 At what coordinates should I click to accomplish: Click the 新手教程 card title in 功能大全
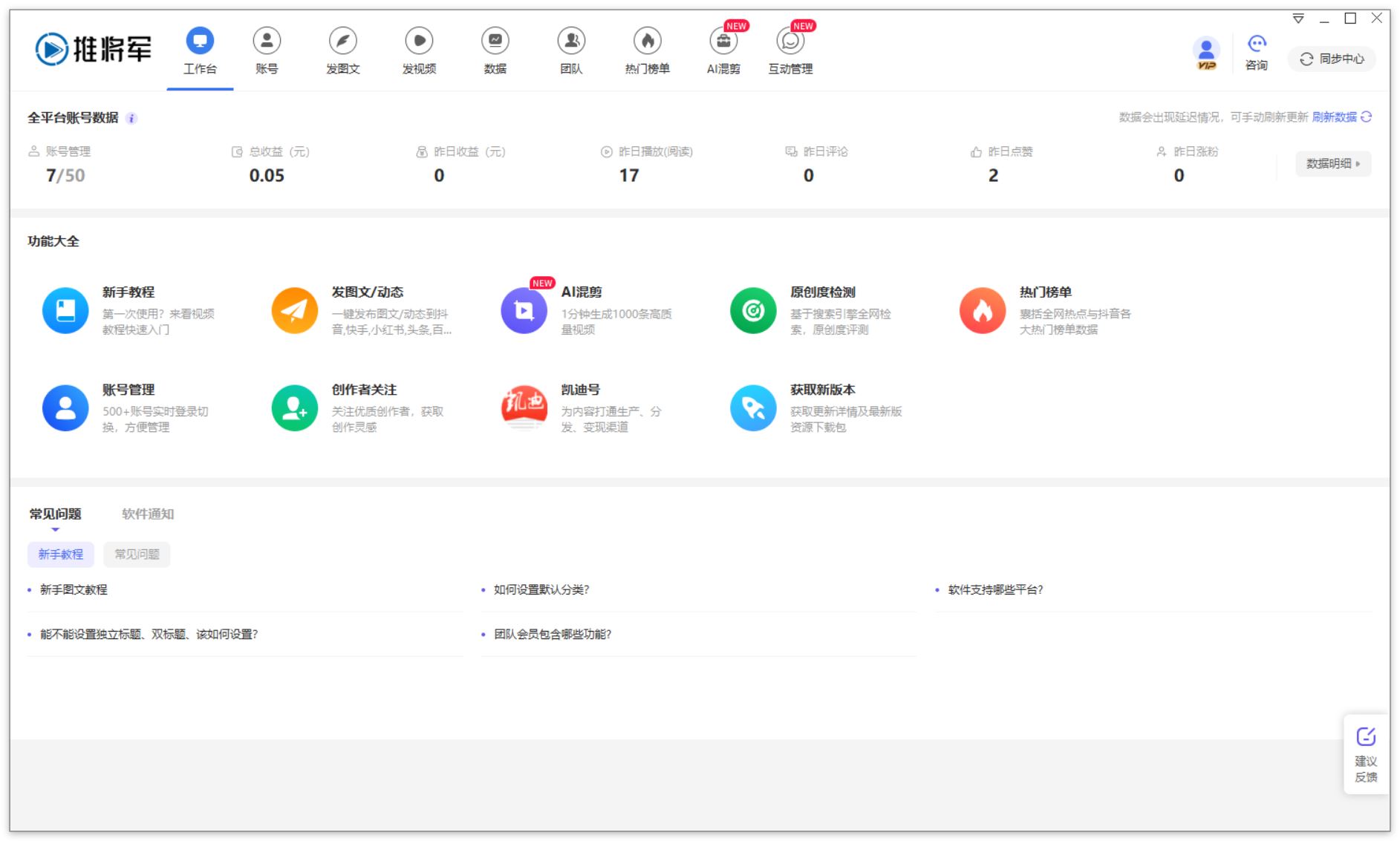tap(128, 292)
